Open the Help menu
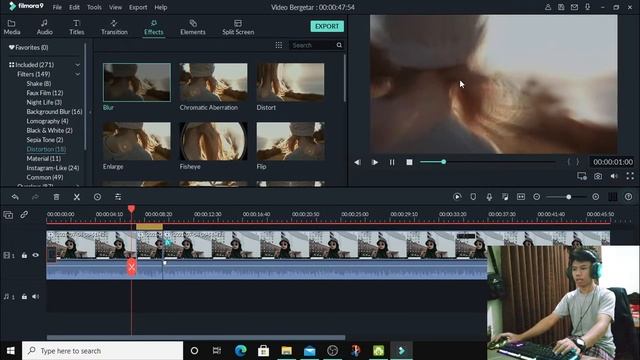640x360 pixels. pyautogui.click(x=161, y=7)
